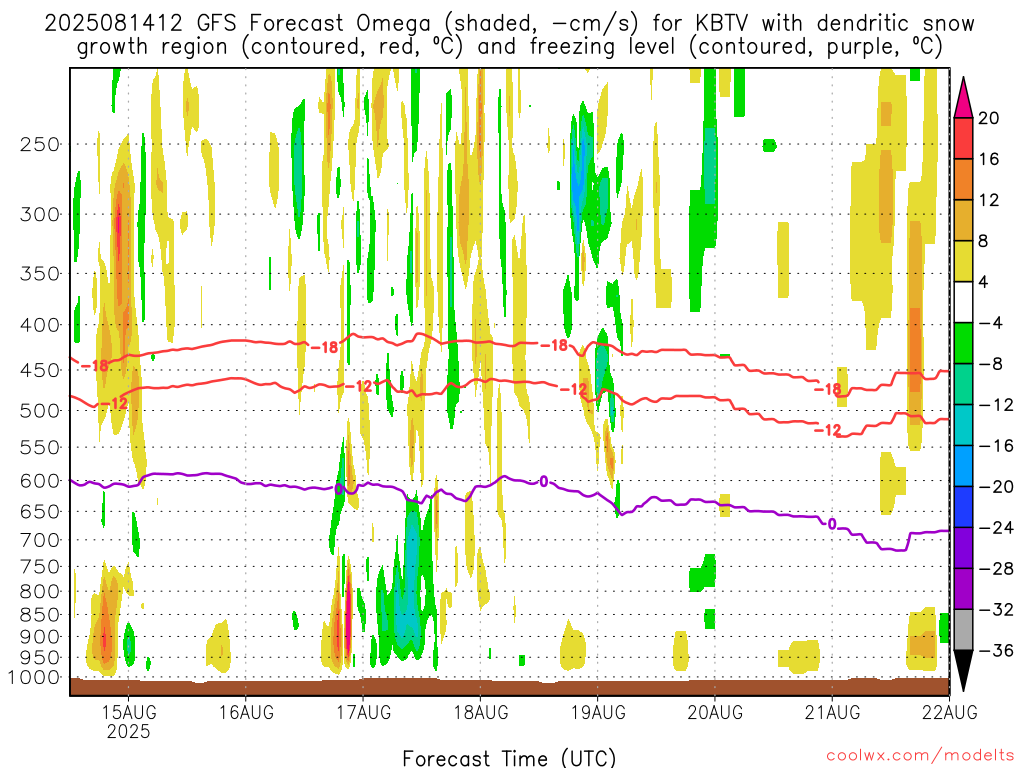Click the 800 pressure level label
The height and width of the screenshot is (768, 1024).
(x=40, y=592)
